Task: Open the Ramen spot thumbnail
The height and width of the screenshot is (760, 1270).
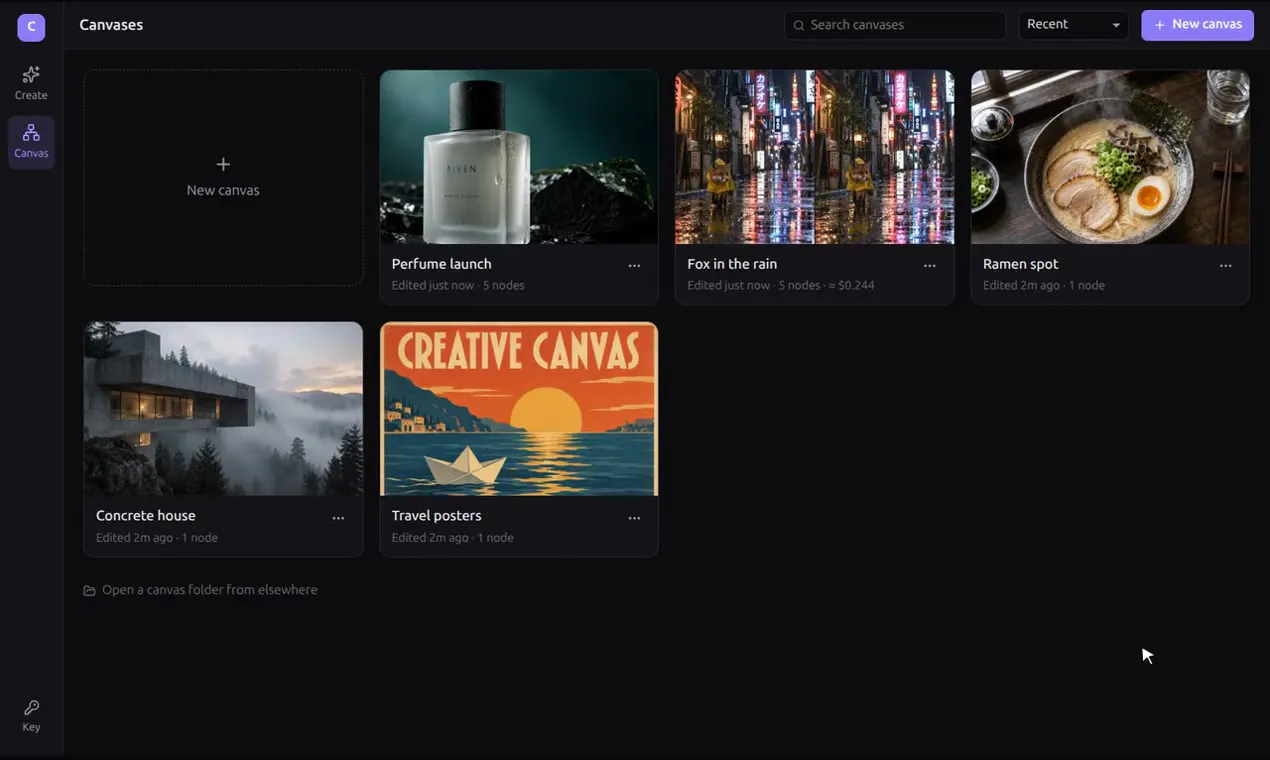Action: pyautogui.click(x=1110, y=157)
